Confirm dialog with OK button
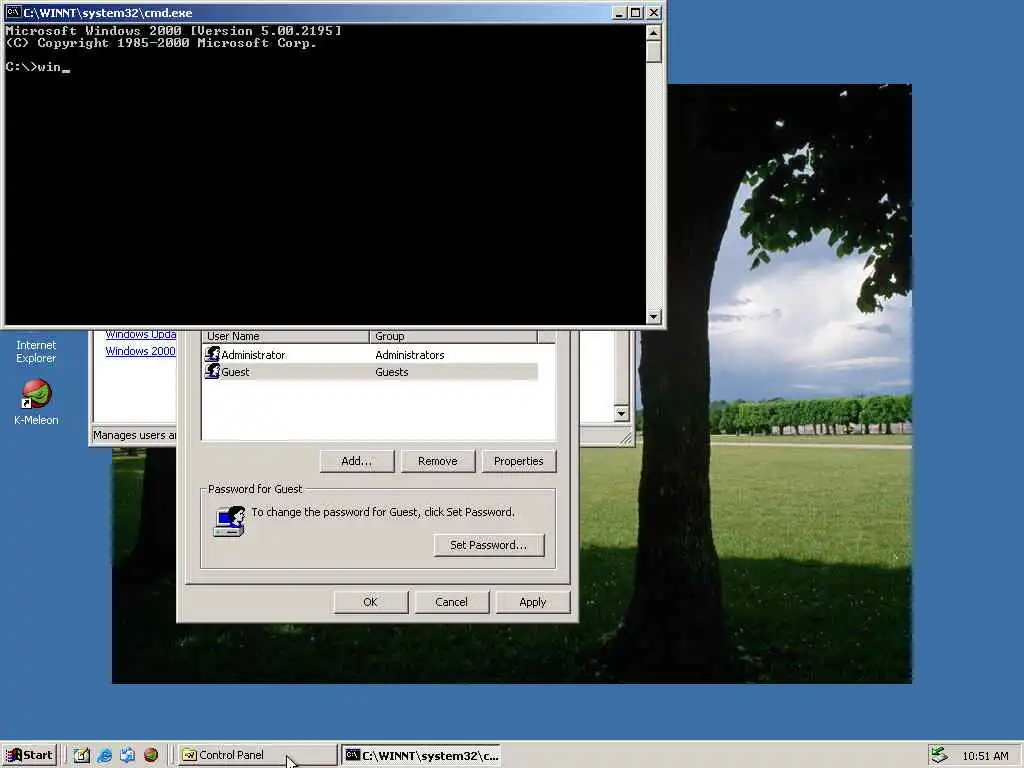This screenshot has width=1024, height=768. coord(370,602)
